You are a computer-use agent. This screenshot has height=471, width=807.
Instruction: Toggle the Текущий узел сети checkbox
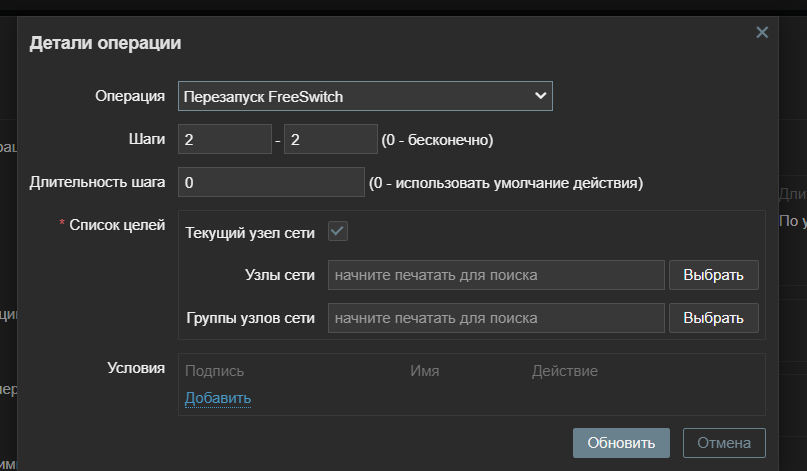pos(338,232)
